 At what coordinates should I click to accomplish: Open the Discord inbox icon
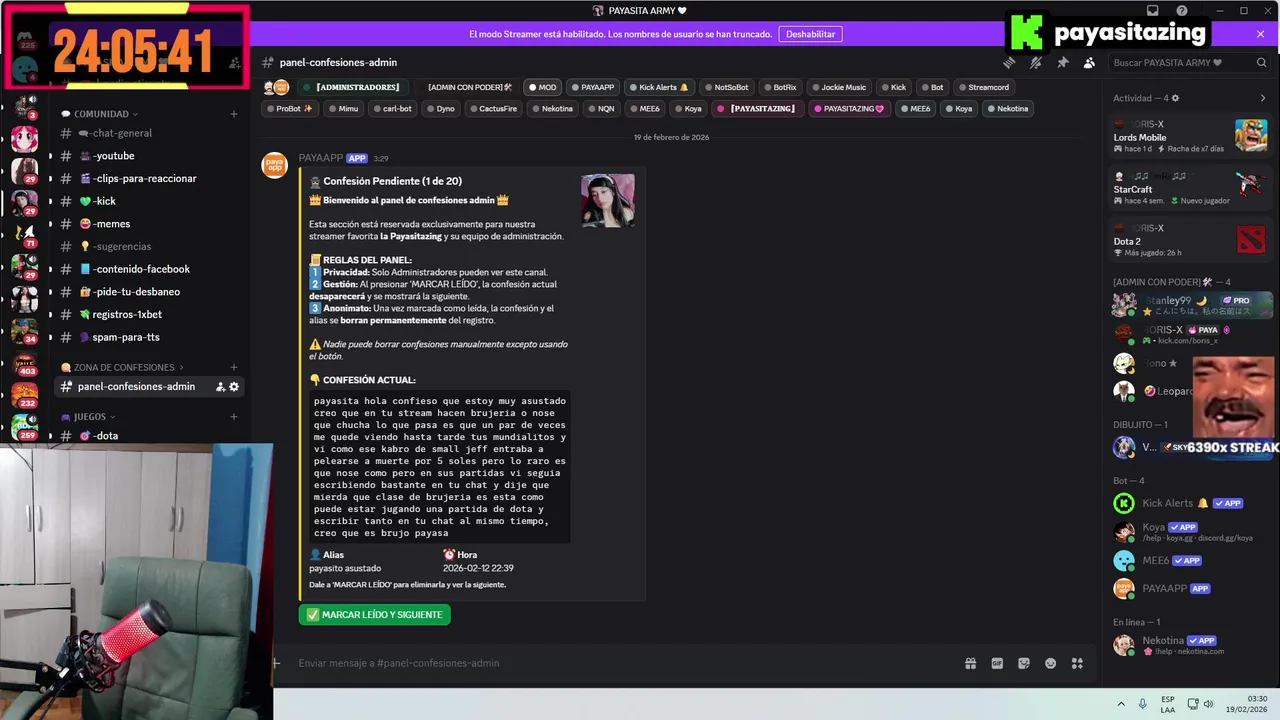click(1153, 11)
